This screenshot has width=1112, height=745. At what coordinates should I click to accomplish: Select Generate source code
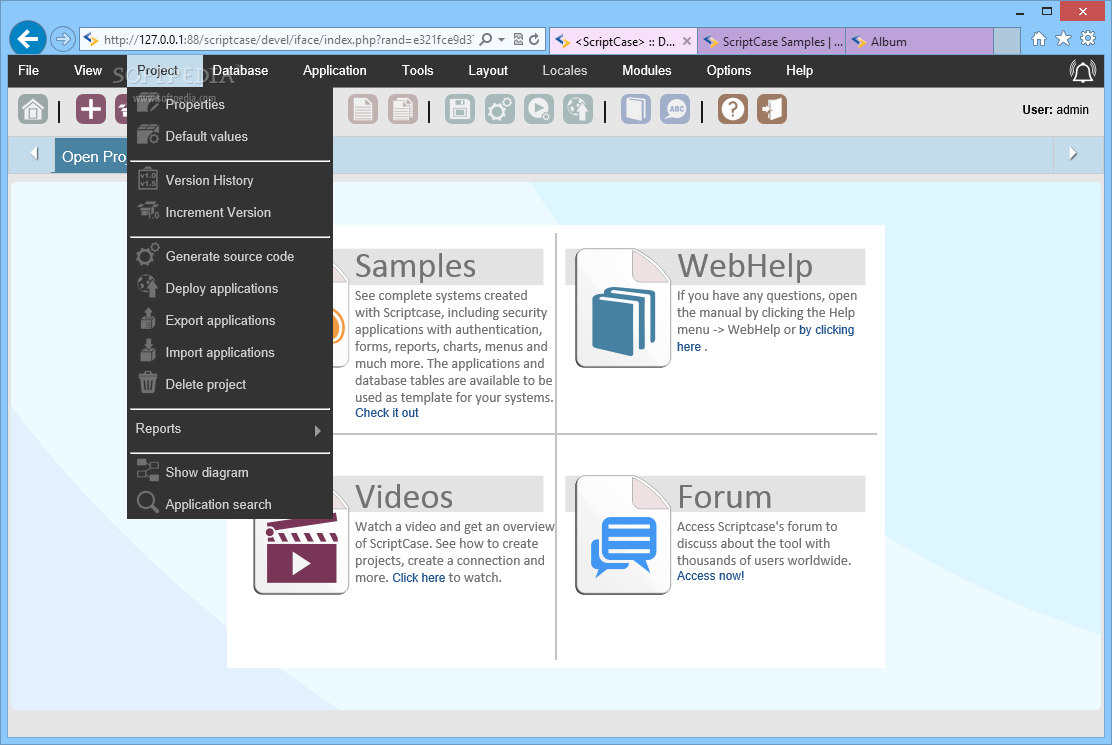pos(230,256)
